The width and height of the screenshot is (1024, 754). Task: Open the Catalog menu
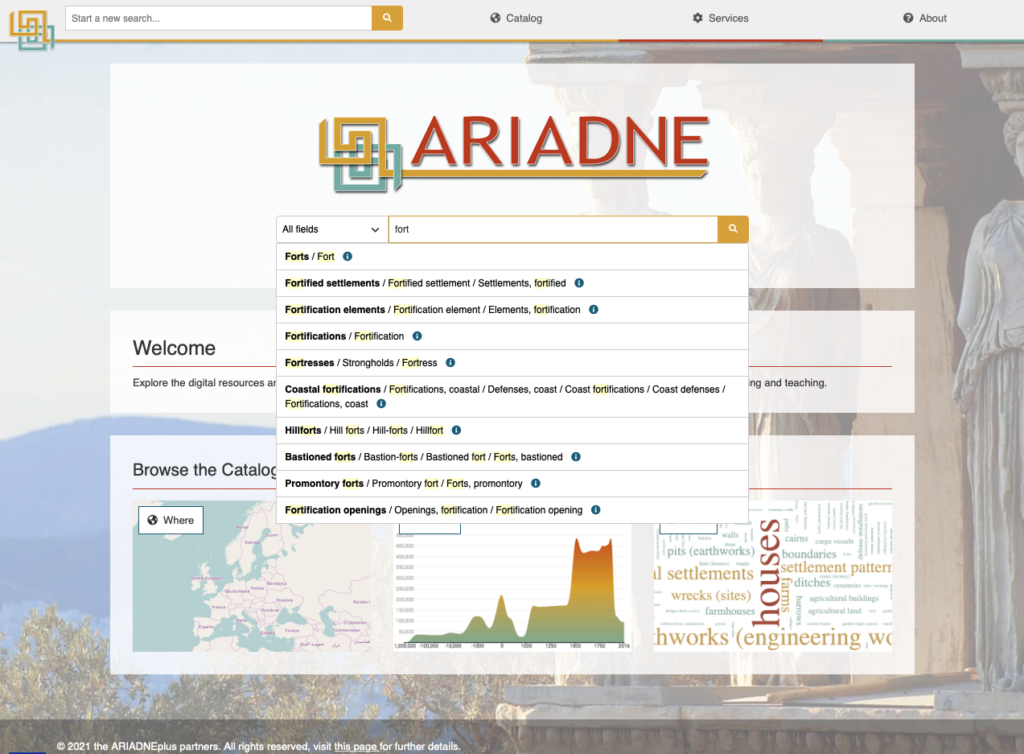(517, 18)
